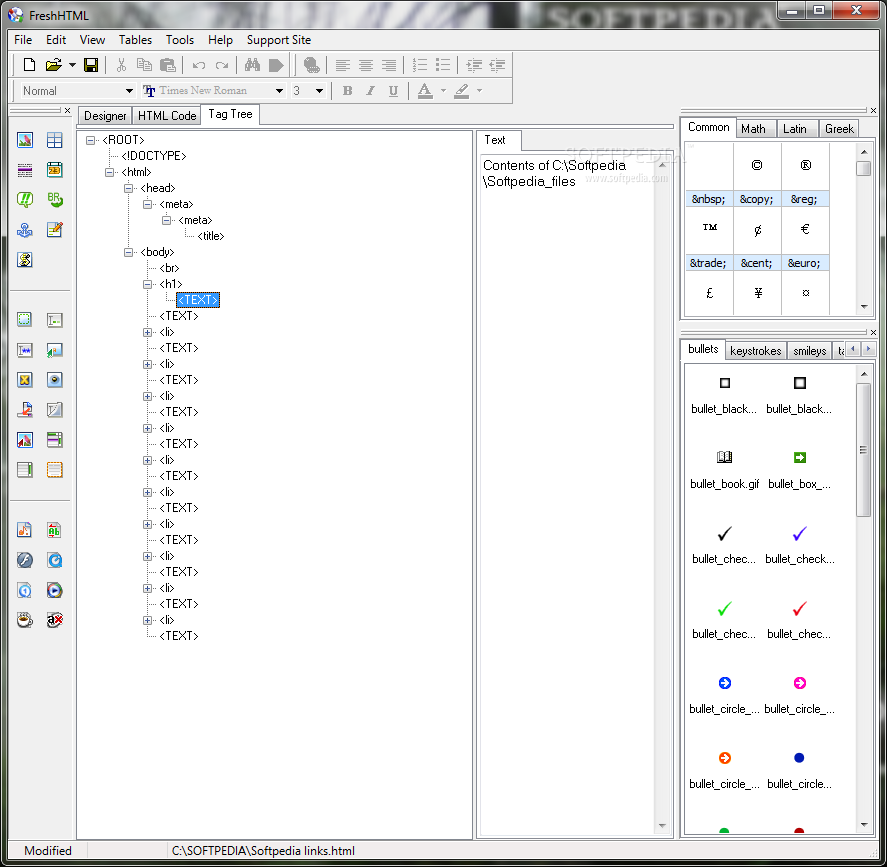This screenshot has height=867, width=887.
Task: Open the arrow next to the open folder icon
Action: pos(72,65)
